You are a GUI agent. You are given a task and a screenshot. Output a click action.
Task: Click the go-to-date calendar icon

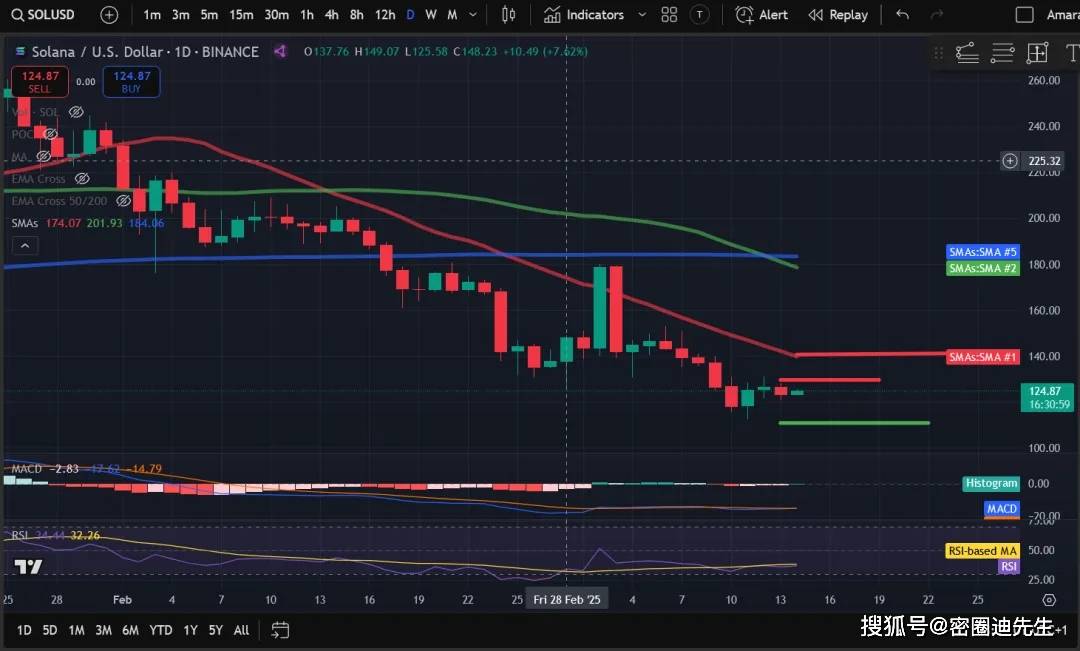[279, 630]
